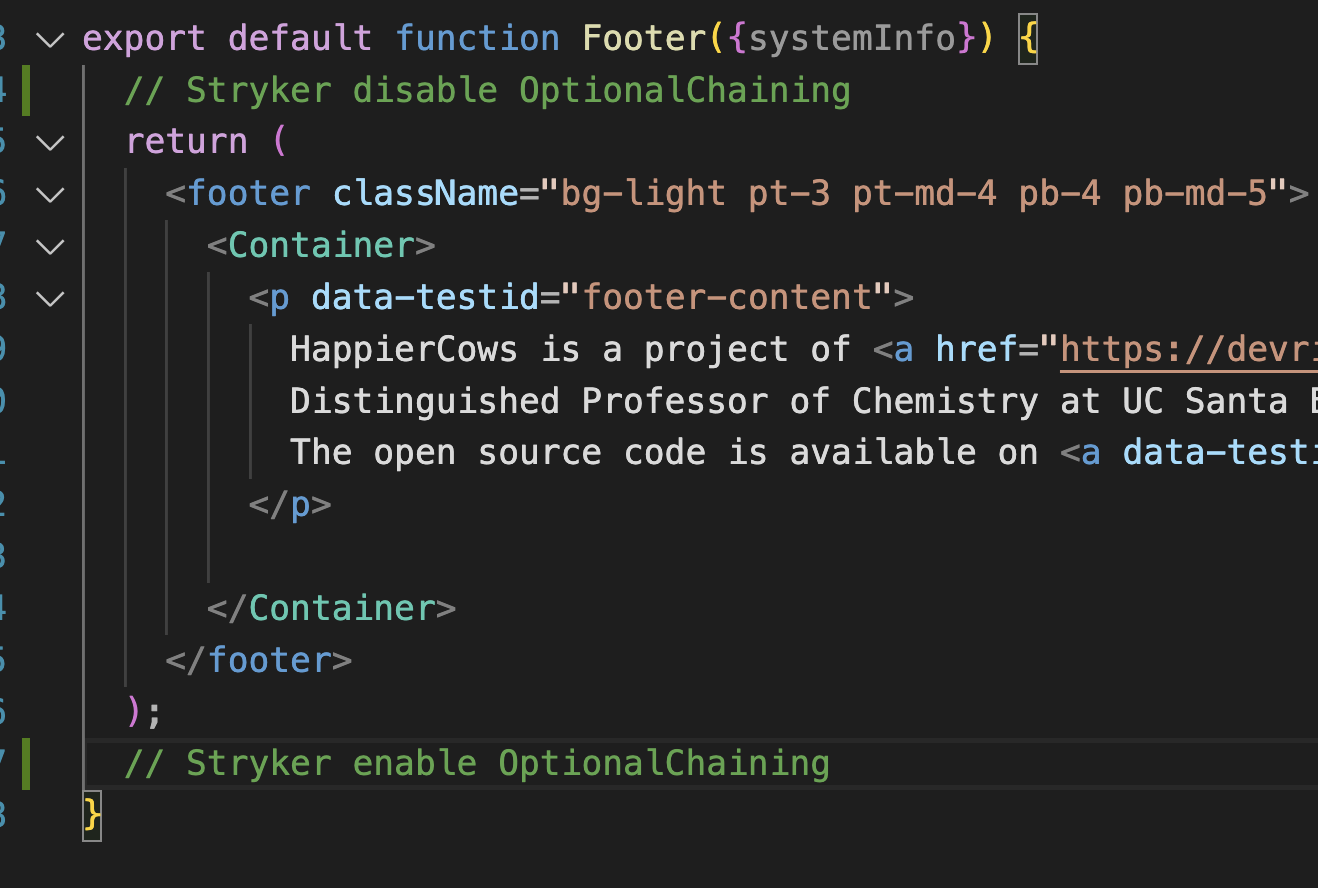Click the return keyword
The width and height of the screenshot is (1318, 888).
186,141
